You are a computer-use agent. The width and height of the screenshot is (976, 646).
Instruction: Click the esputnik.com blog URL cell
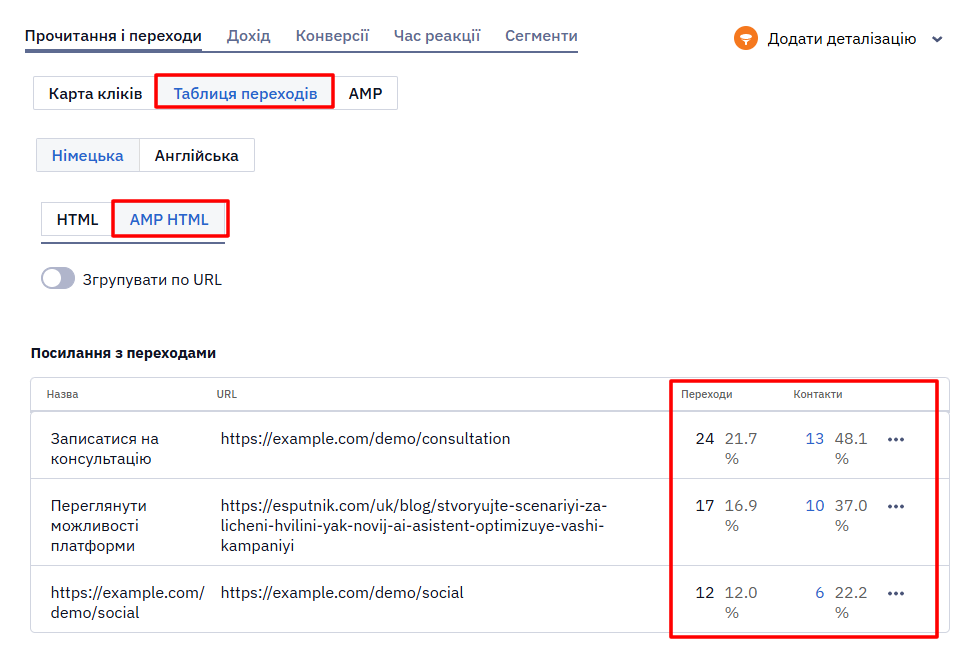click(413, 526)
